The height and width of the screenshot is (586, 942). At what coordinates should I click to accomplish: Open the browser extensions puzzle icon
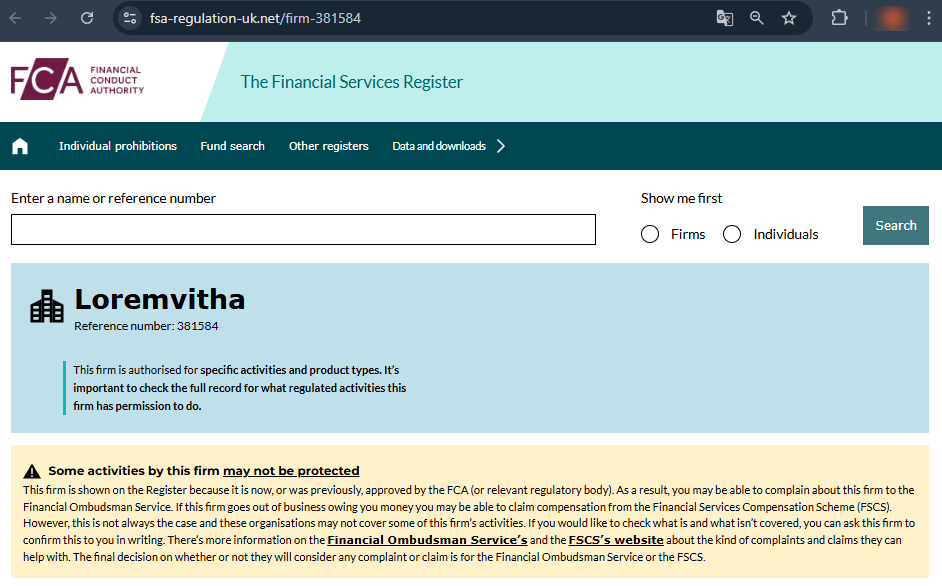839,16
